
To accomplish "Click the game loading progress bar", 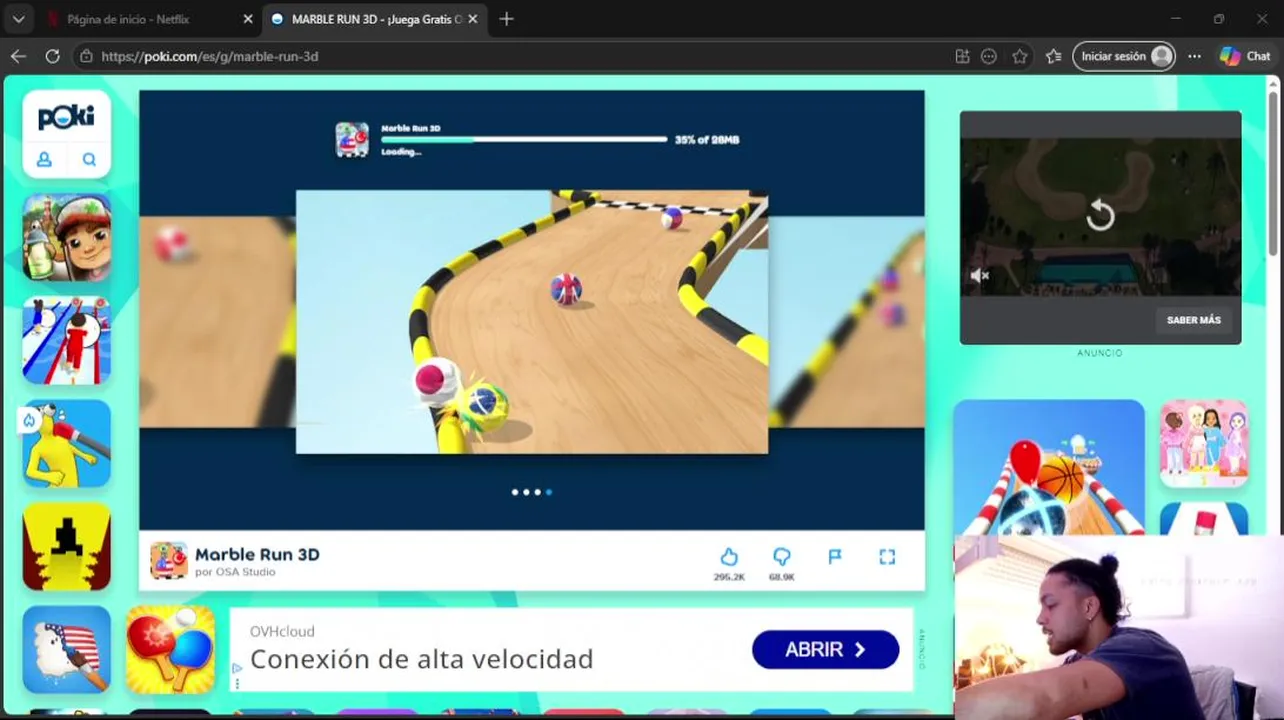I will pyautogui.click(x=524, y=140).
